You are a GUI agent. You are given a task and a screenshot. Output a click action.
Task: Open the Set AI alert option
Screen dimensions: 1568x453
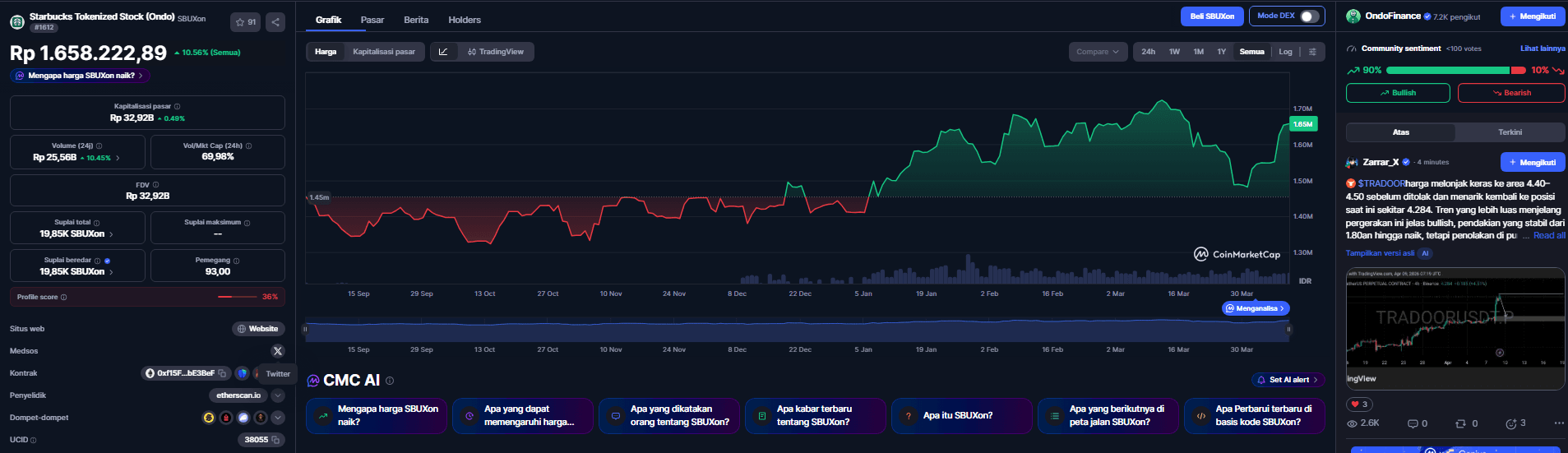coord(1288,380)
